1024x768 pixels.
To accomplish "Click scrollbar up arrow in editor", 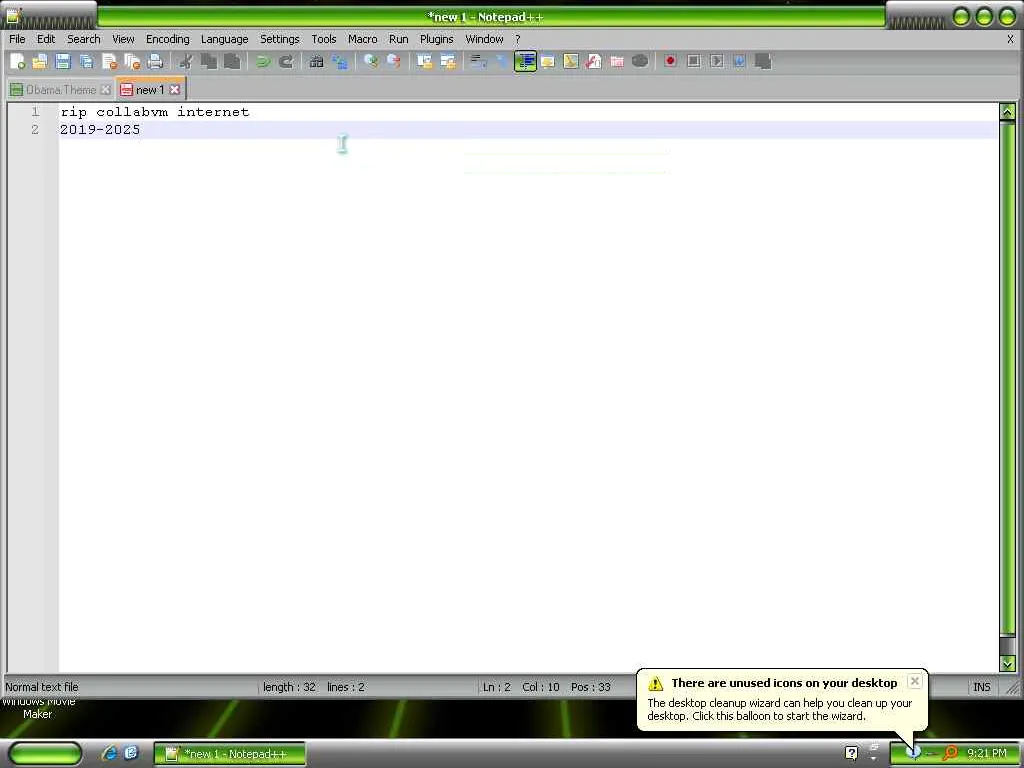I will click(1007, 112).
